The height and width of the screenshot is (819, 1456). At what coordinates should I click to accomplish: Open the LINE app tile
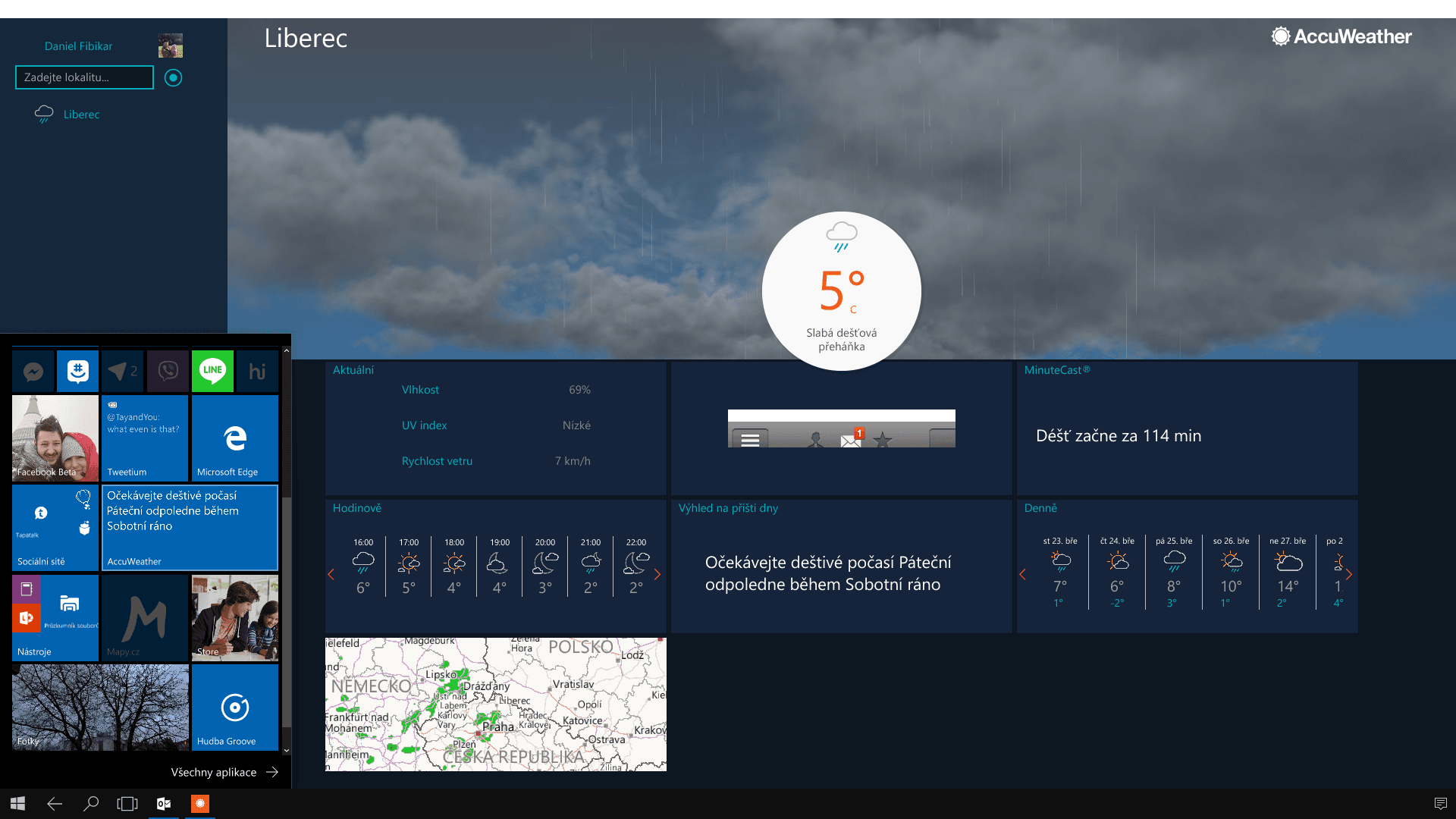[212, 371]
